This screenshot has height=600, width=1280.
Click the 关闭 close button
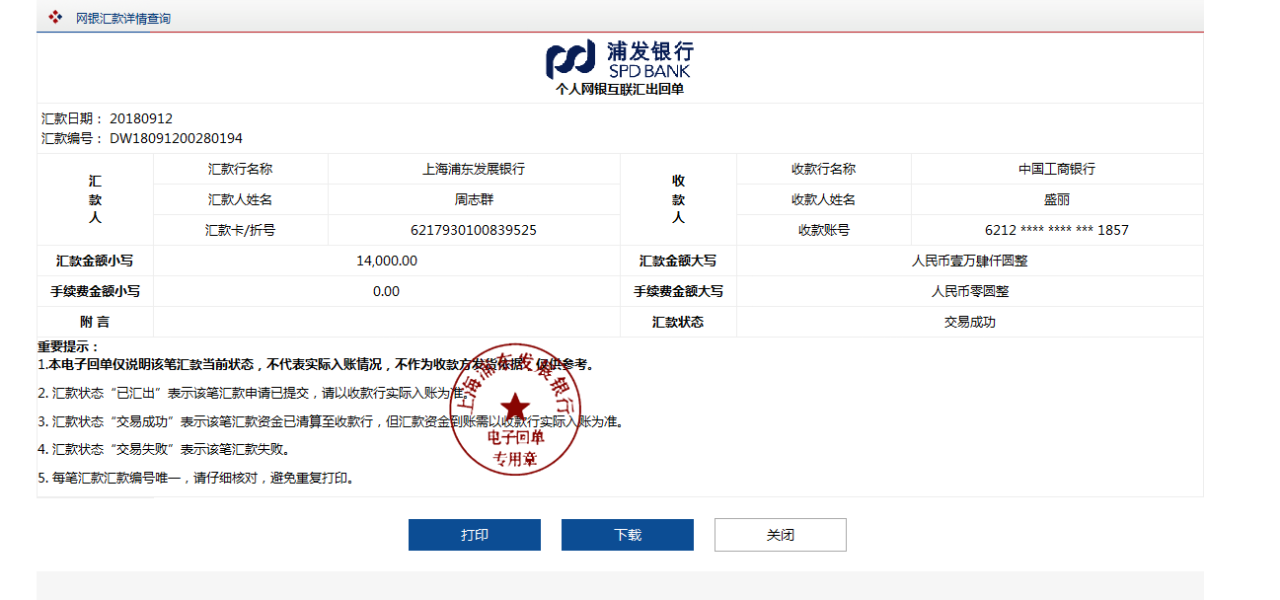(x=780, y=535)
